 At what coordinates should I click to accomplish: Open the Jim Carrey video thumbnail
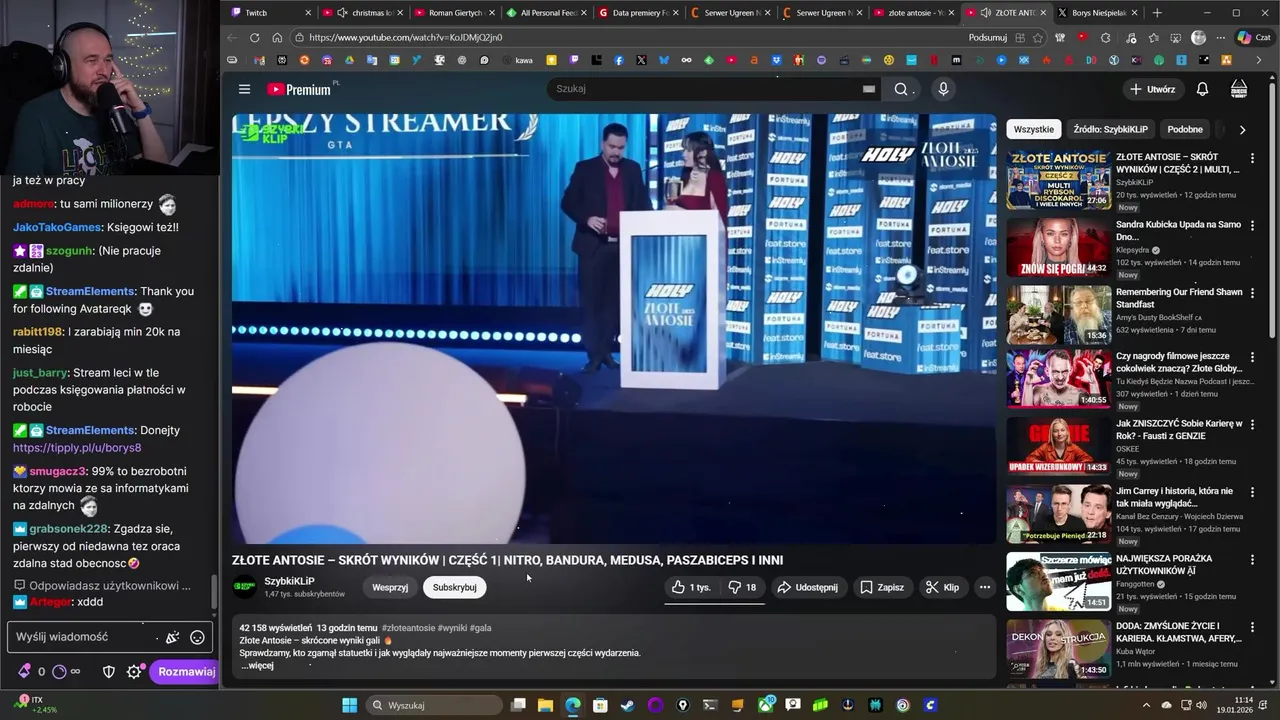(1058, 514)
